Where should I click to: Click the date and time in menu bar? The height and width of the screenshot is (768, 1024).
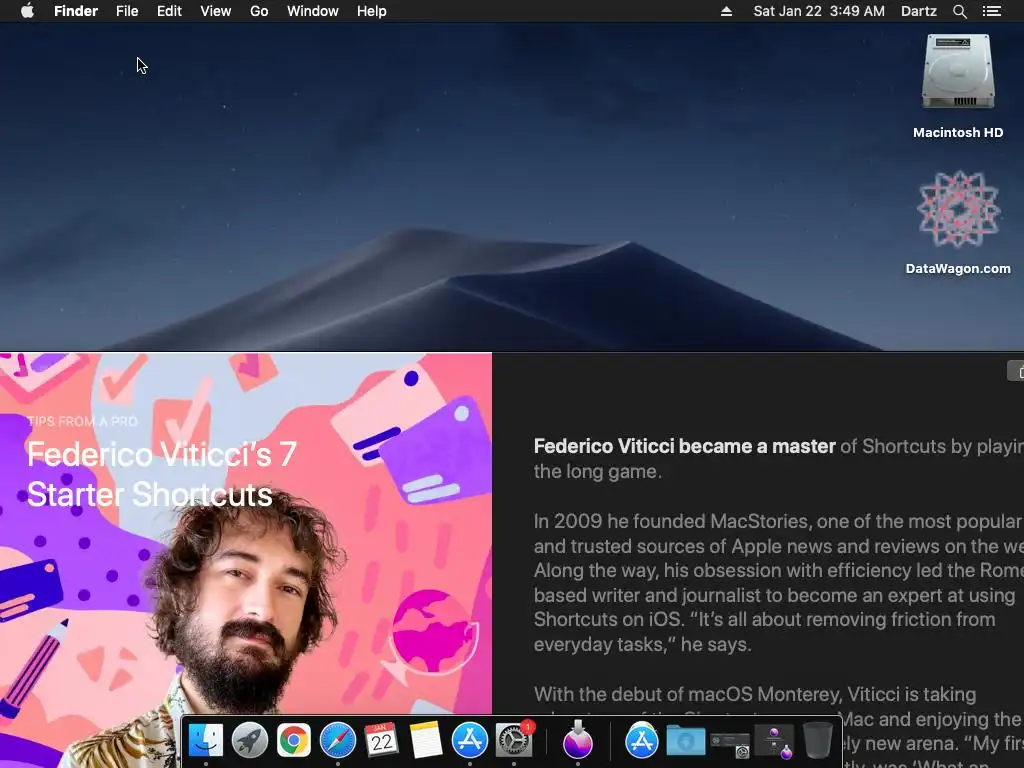(819, 11)
